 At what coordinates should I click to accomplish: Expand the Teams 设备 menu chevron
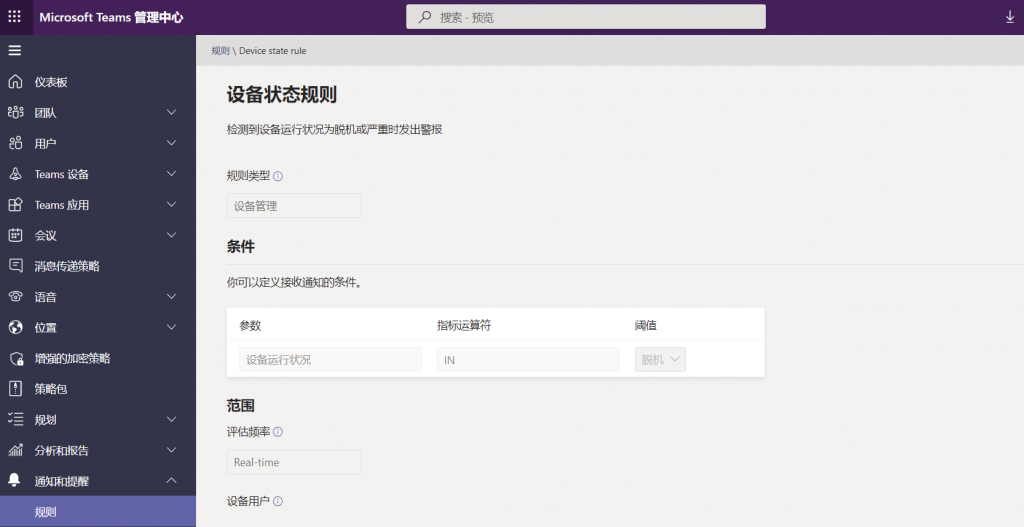click(172, 174)
